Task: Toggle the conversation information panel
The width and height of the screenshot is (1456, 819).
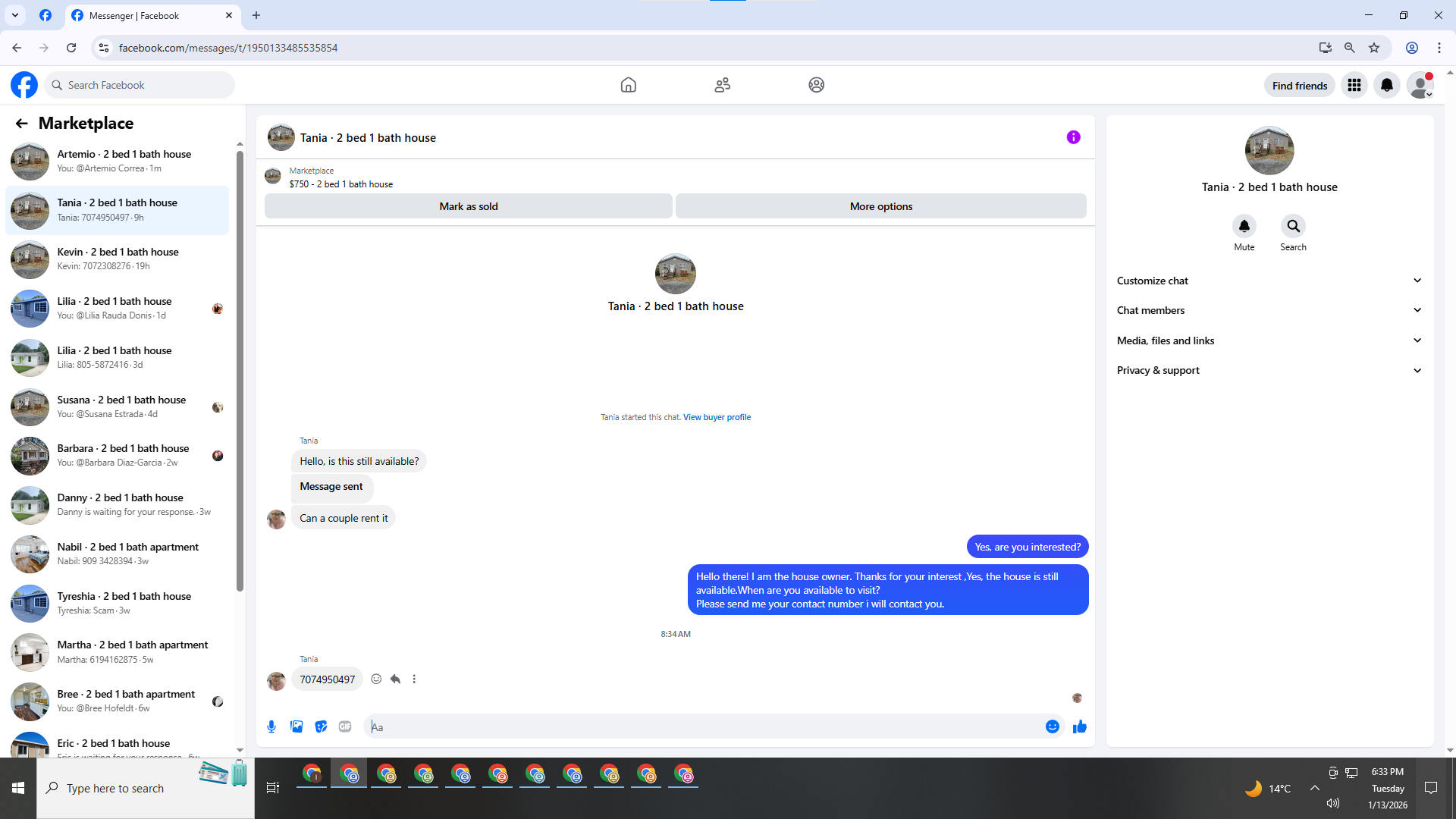Action: 1073,137
